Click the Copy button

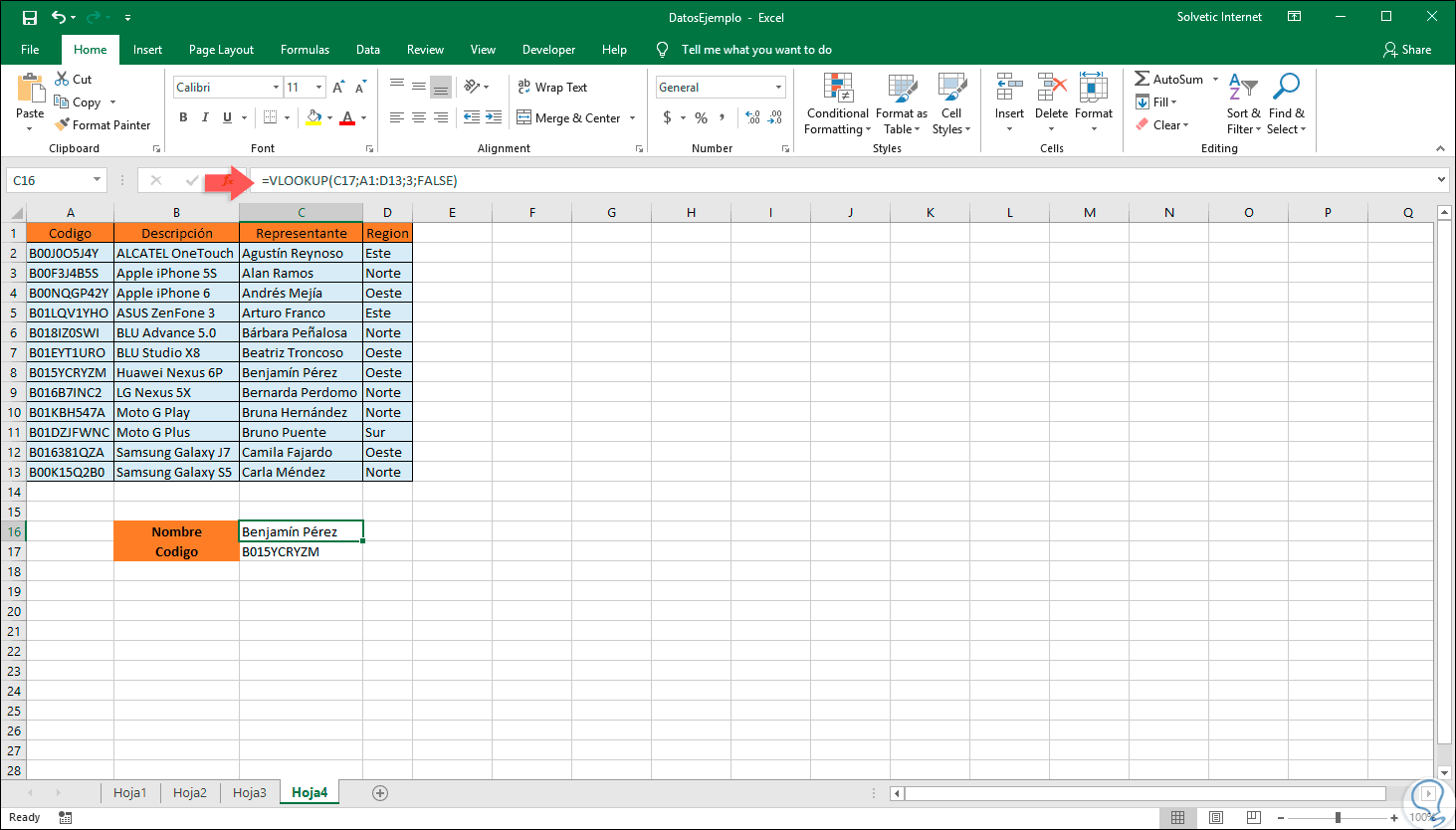78,103
